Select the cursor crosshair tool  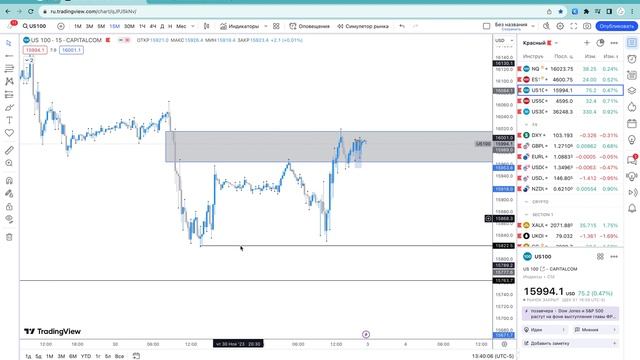tap(9, 43)
